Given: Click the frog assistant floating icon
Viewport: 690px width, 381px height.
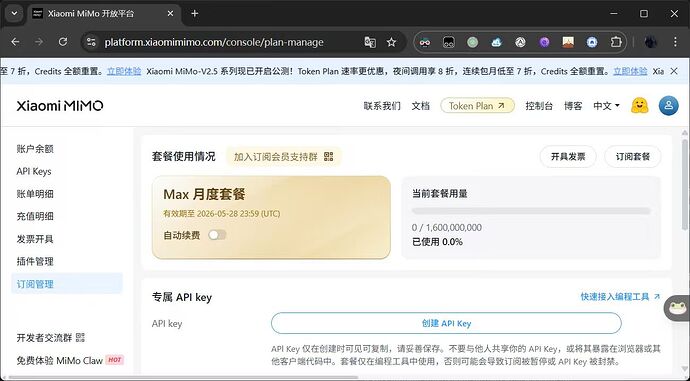Looking at the screenshot, I should tap(678, 308).
